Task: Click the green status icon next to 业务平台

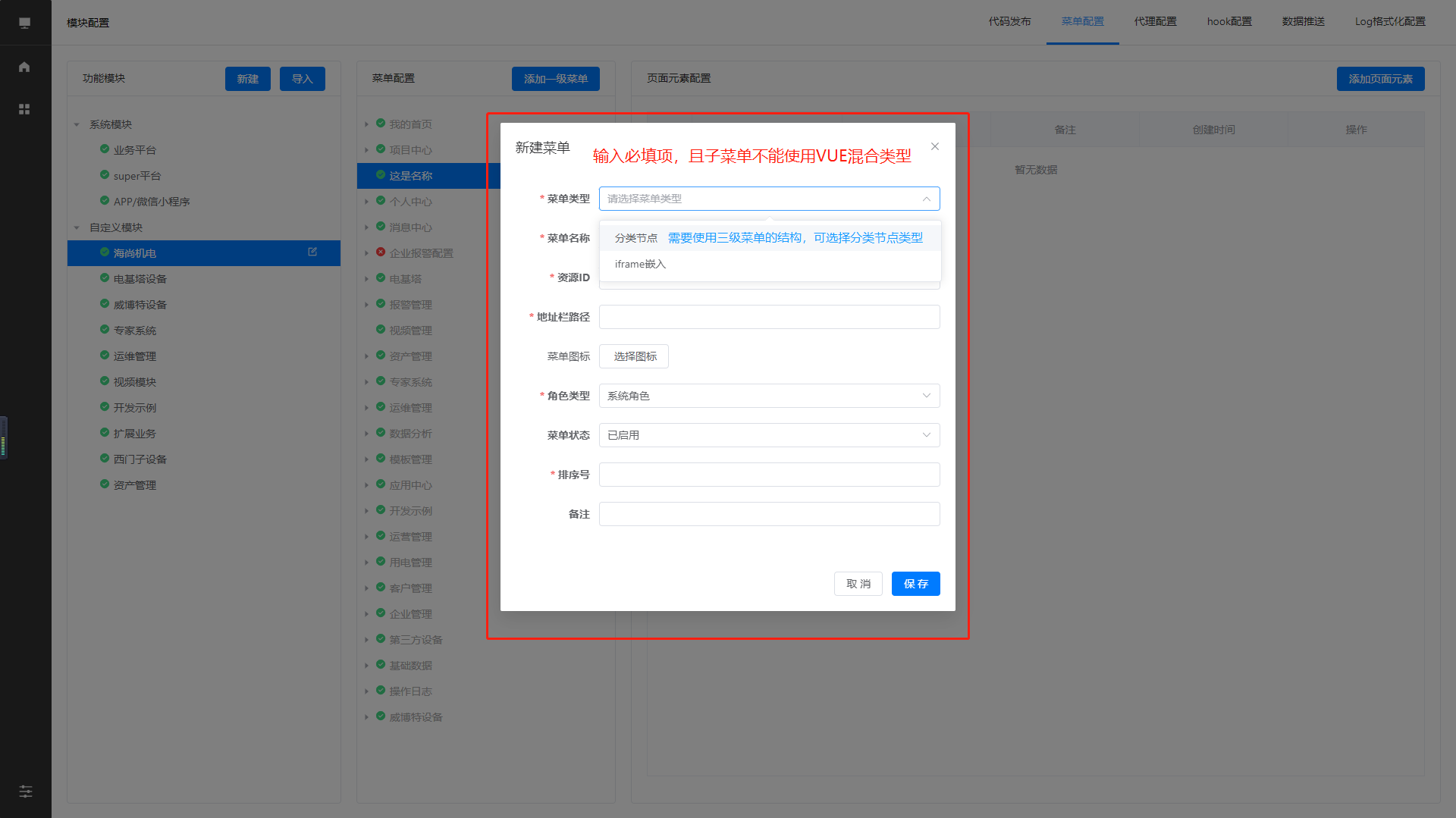Action: tap(105, 149)
